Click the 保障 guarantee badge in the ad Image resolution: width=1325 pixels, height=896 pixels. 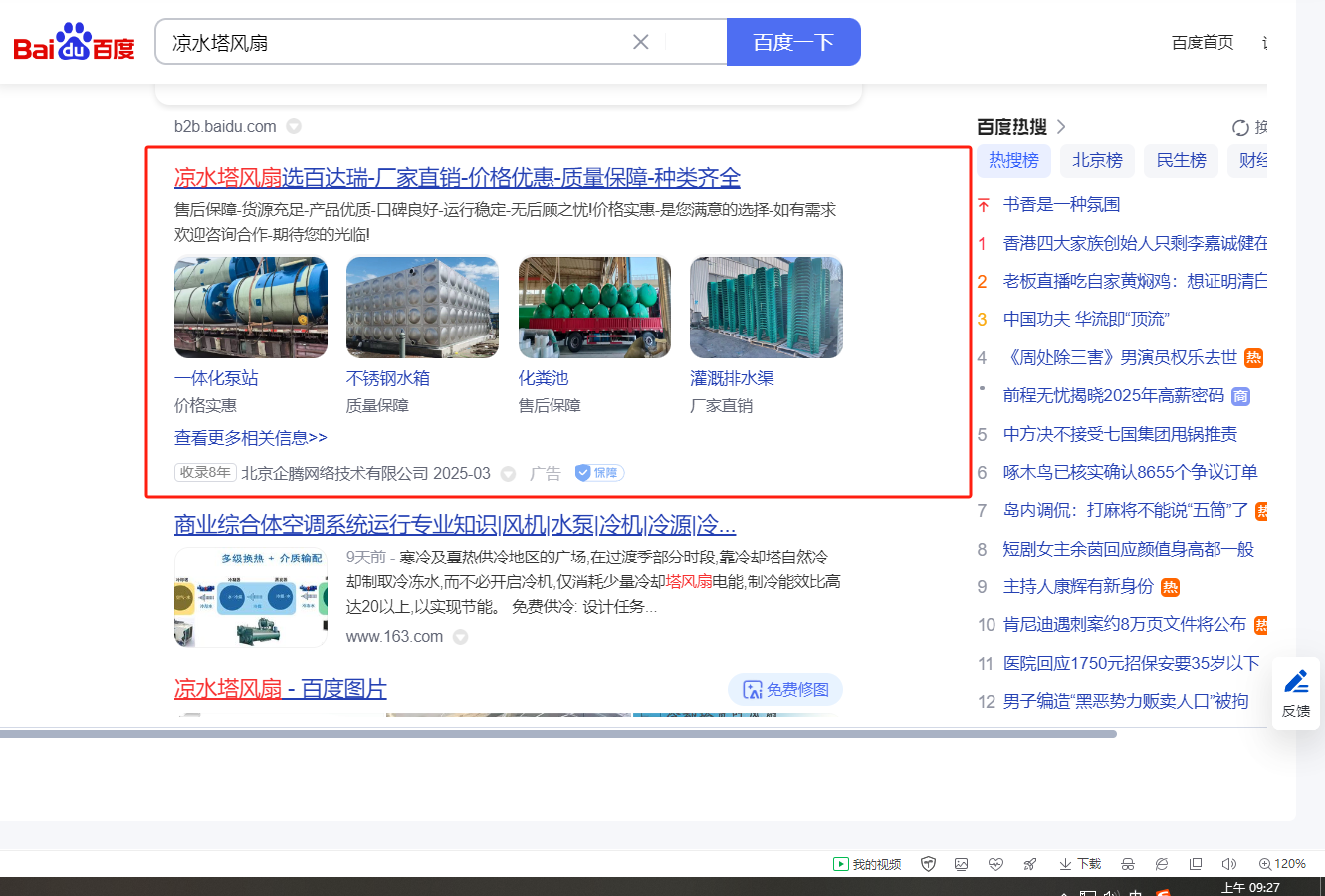click(x=599, y=473)
